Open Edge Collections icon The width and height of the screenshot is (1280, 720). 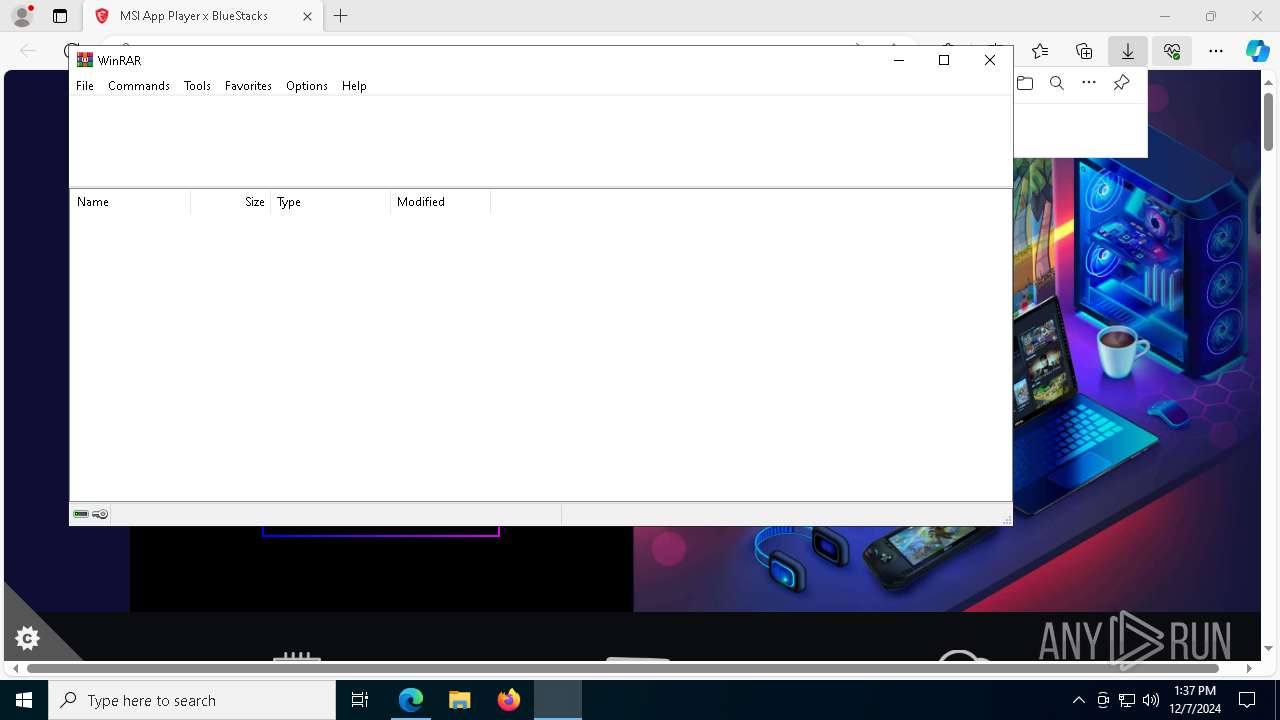point(1084,51)
